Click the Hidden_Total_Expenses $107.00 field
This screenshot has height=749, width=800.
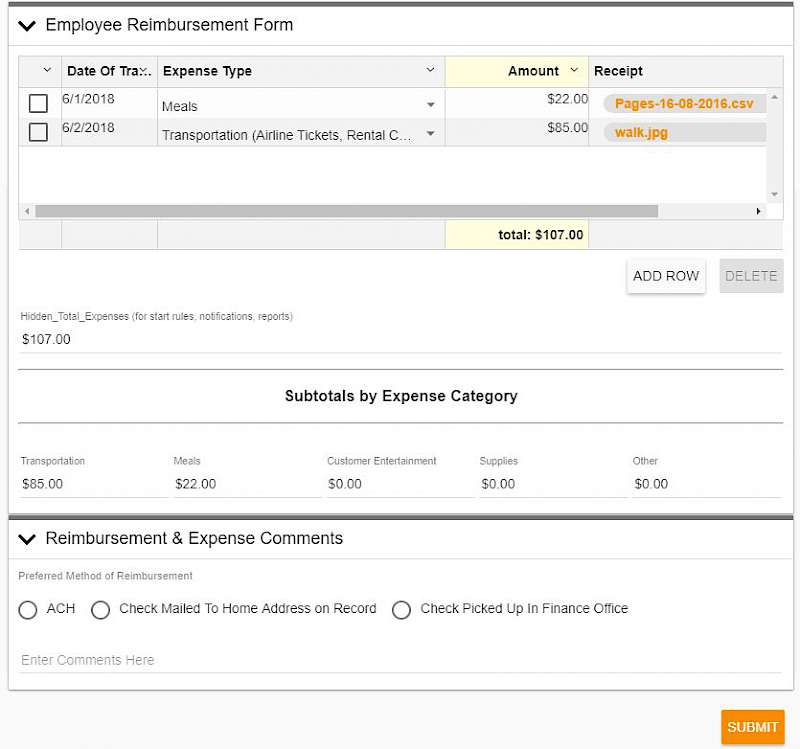400,339
